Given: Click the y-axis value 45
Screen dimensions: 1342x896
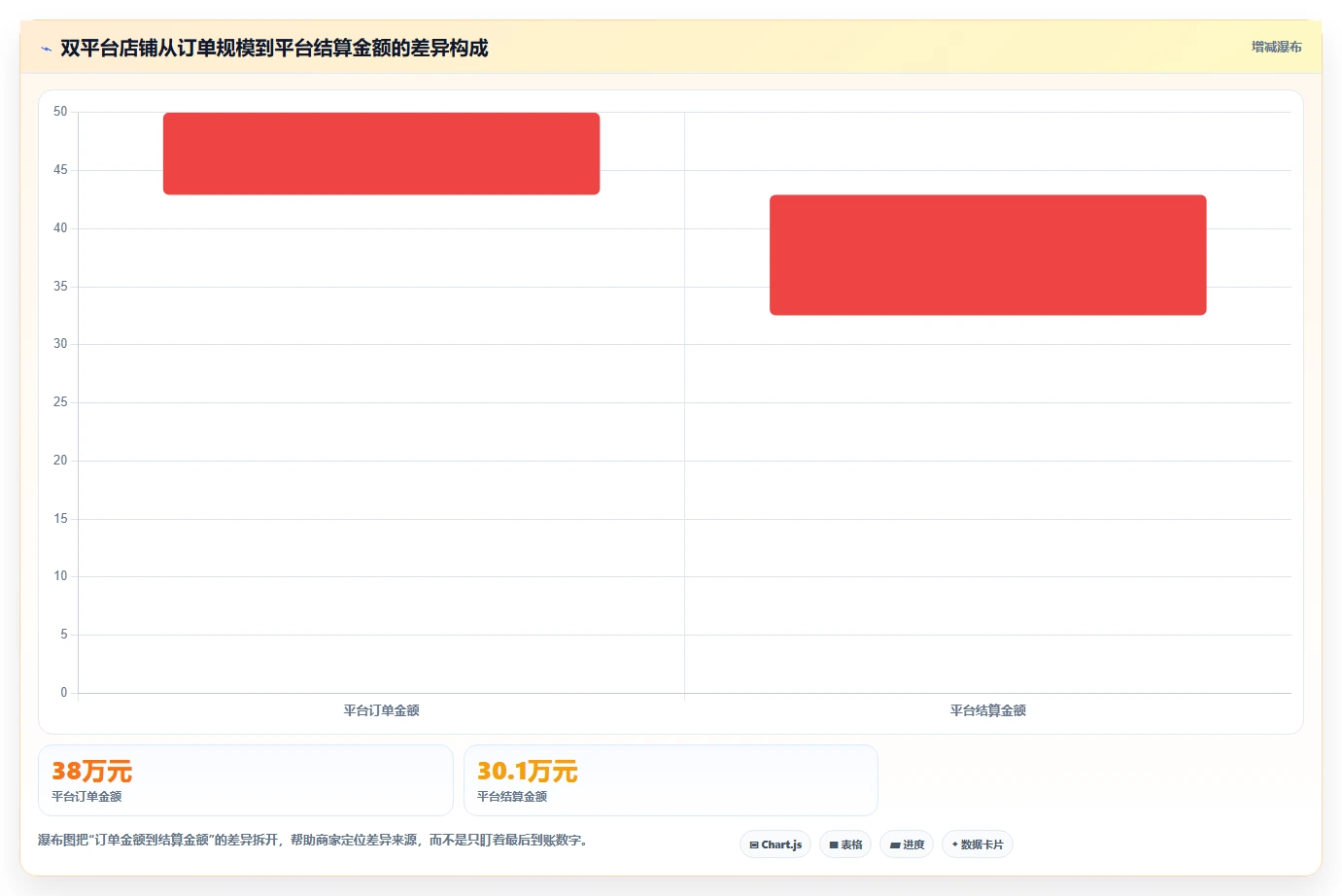Looking at the screenshot, I should tap(60, 170).
